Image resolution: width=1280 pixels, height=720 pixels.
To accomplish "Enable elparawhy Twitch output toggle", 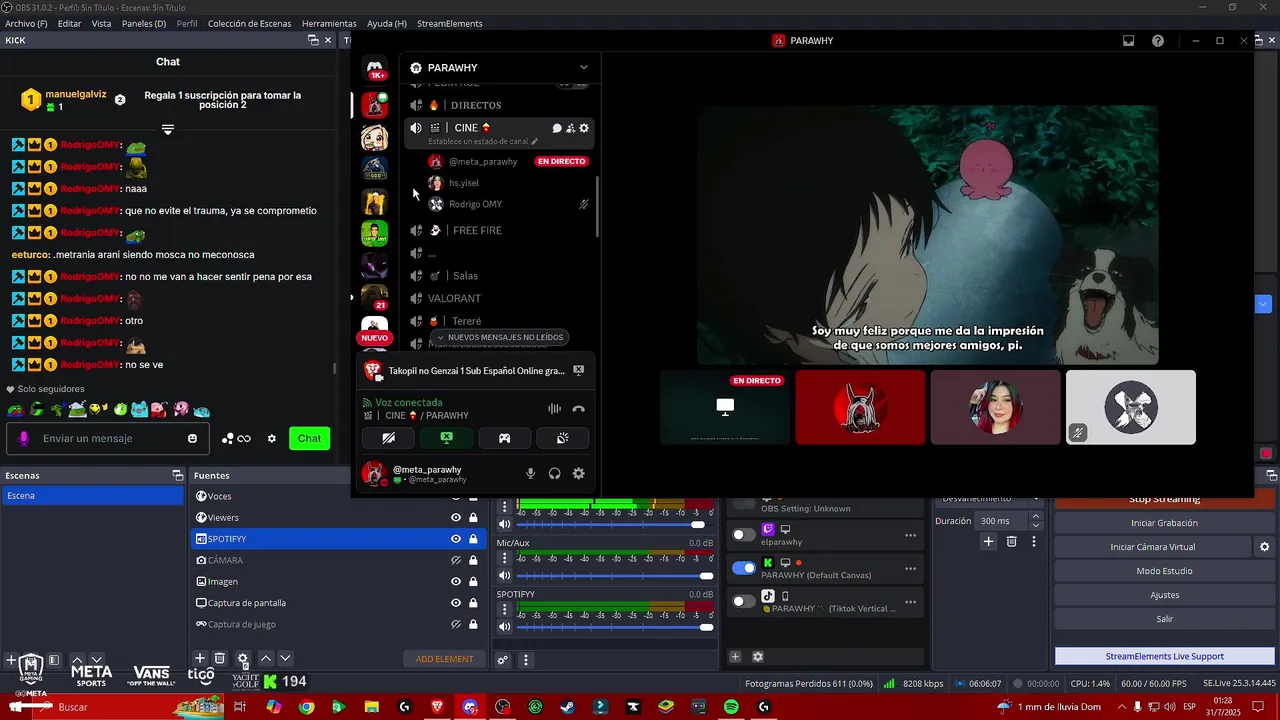I will [x=744, y=535].
